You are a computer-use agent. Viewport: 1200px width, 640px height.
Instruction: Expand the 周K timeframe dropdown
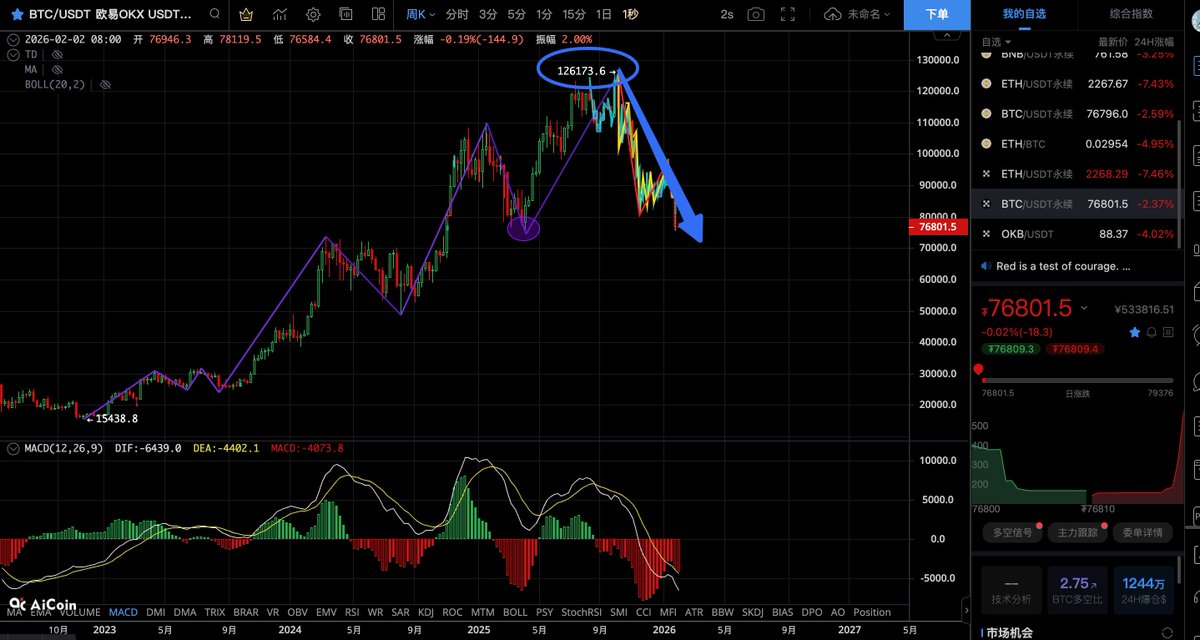(420, 15)
